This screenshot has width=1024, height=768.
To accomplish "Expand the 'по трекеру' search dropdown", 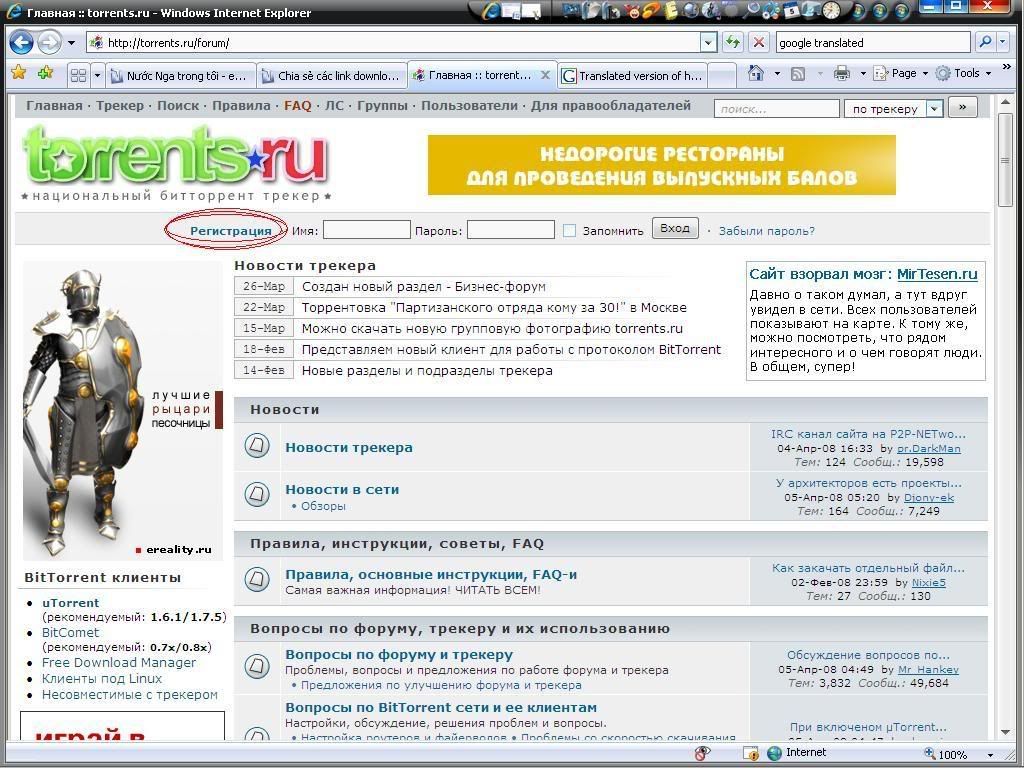I will click(x=934, y=109).
